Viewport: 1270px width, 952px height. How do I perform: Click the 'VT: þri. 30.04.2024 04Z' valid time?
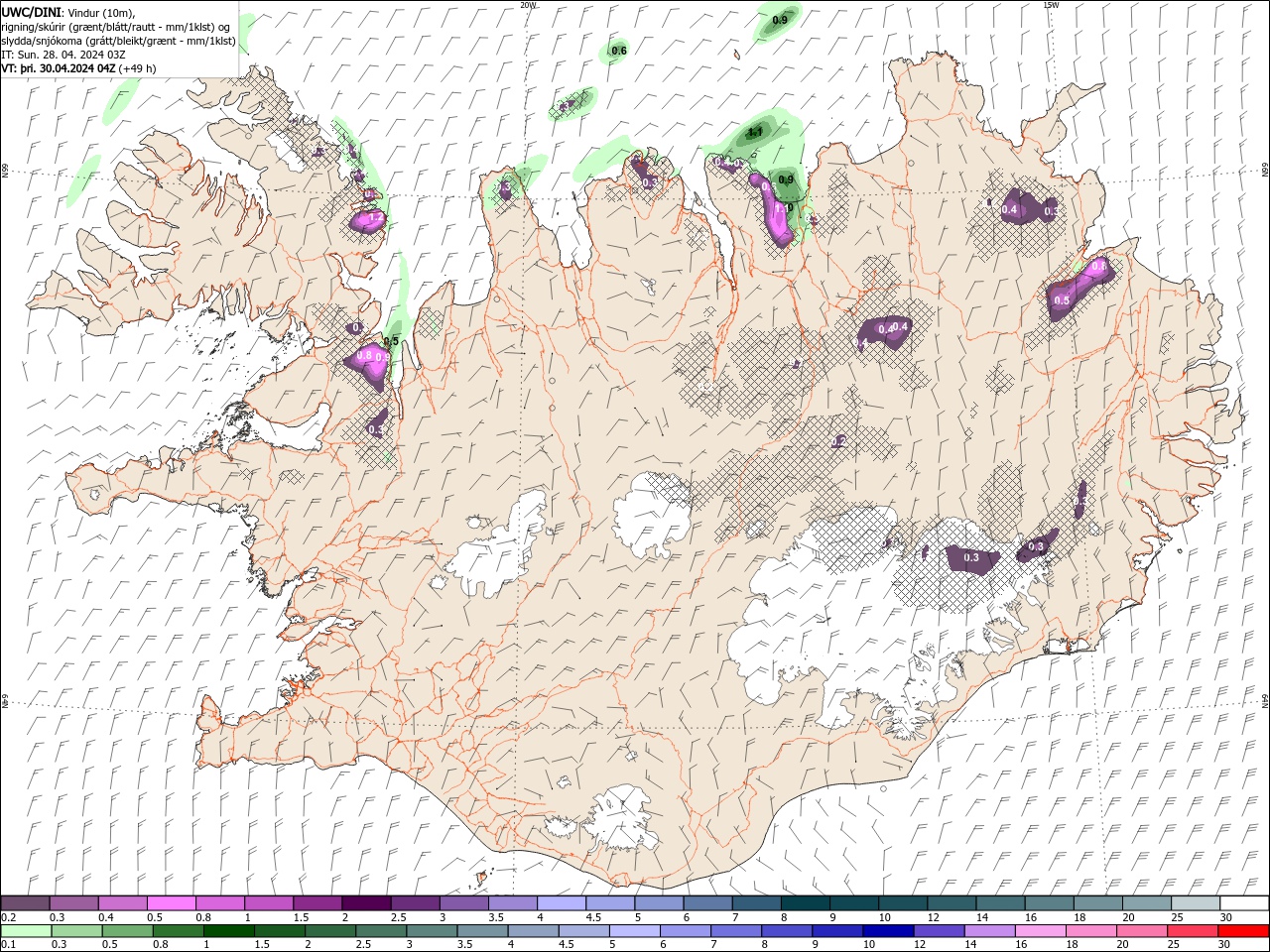(59, 68)
